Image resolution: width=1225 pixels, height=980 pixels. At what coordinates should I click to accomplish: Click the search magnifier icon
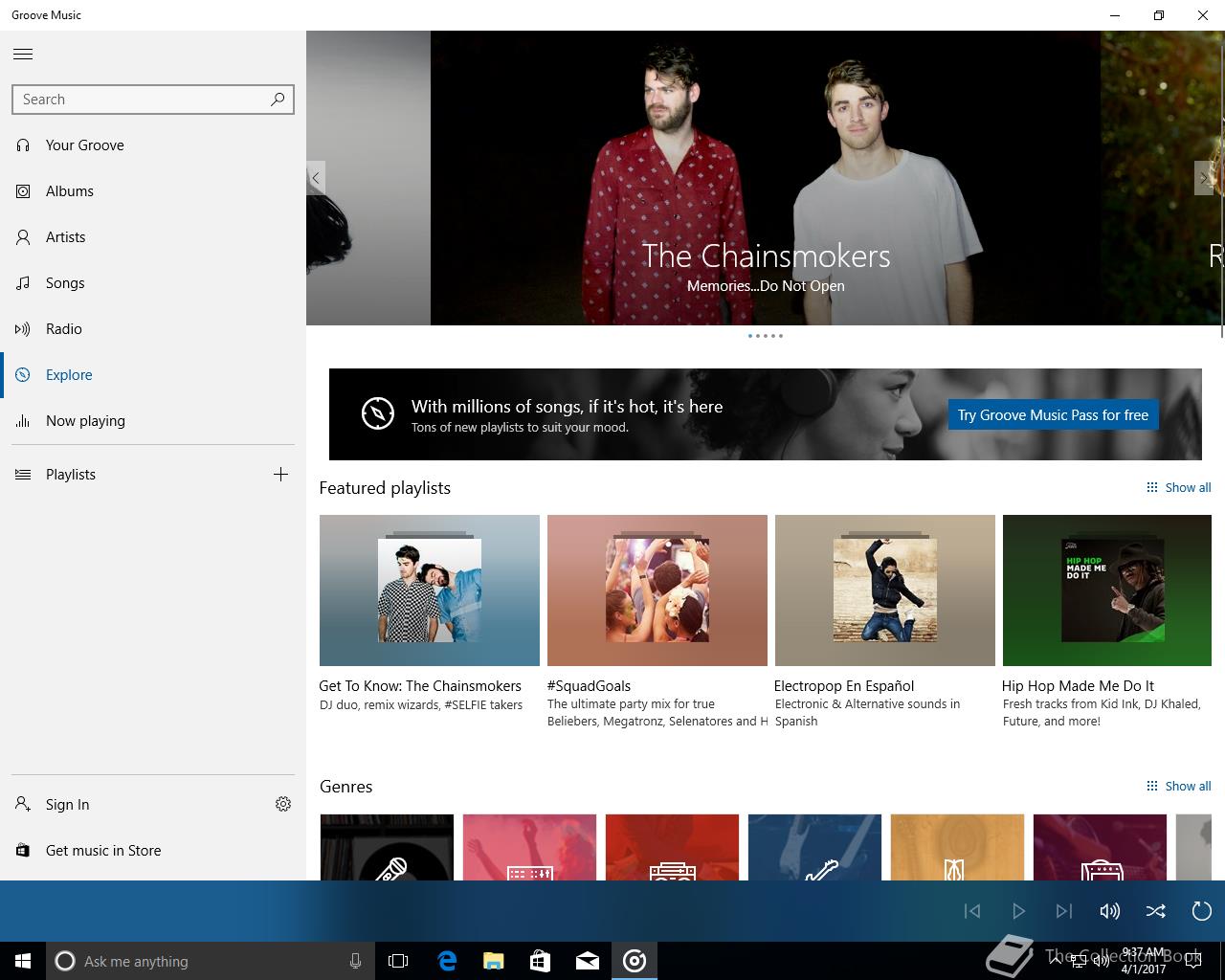[x=278, y=99]
